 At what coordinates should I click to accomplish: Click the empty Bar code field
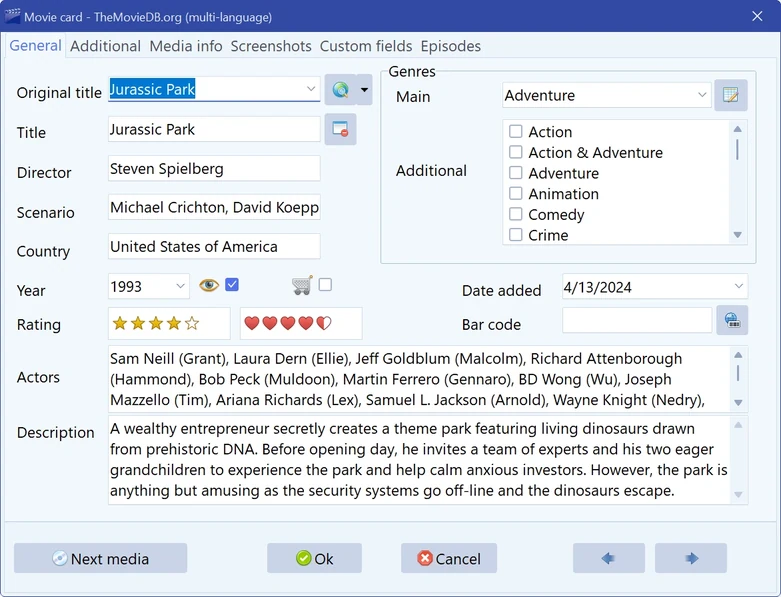tap(637, 320)
